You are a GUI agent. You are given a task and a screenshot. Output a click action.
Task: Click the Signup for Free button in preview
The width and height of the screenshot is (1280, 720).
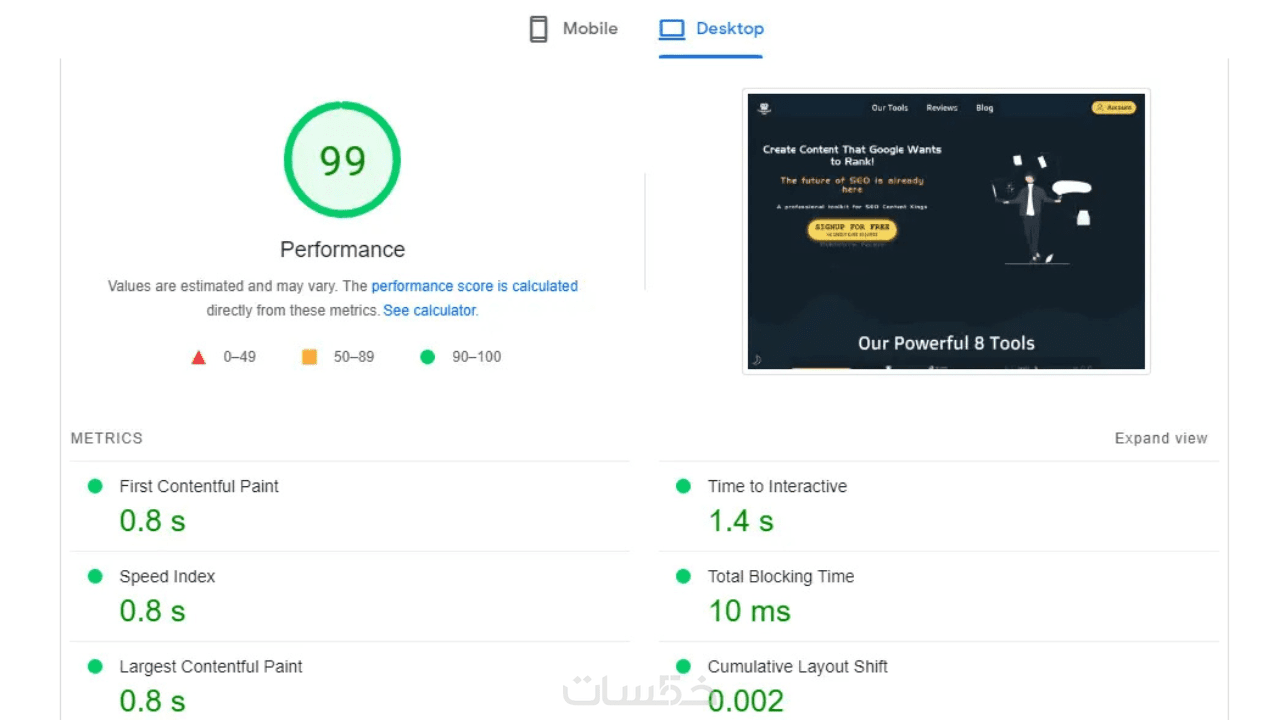(x=852, y=230)
